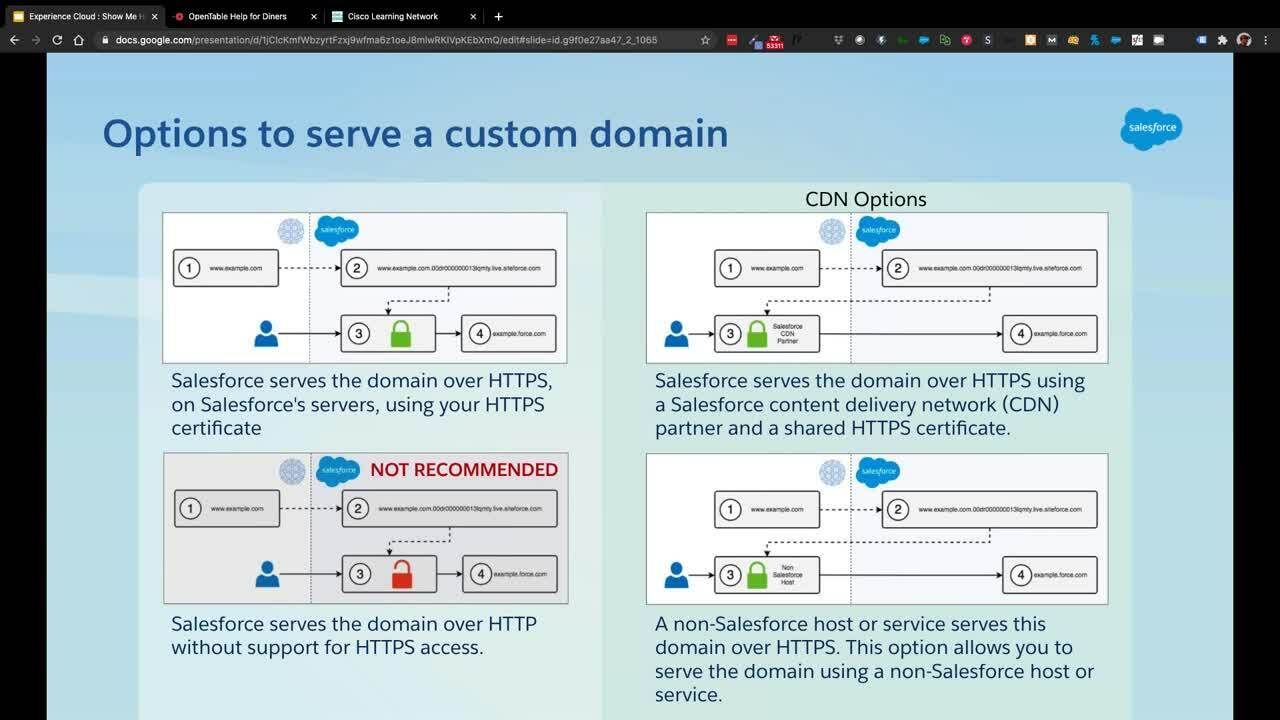View site info via the padlock icon
This screenshot has width=1280, height=720.
point(105,40)
